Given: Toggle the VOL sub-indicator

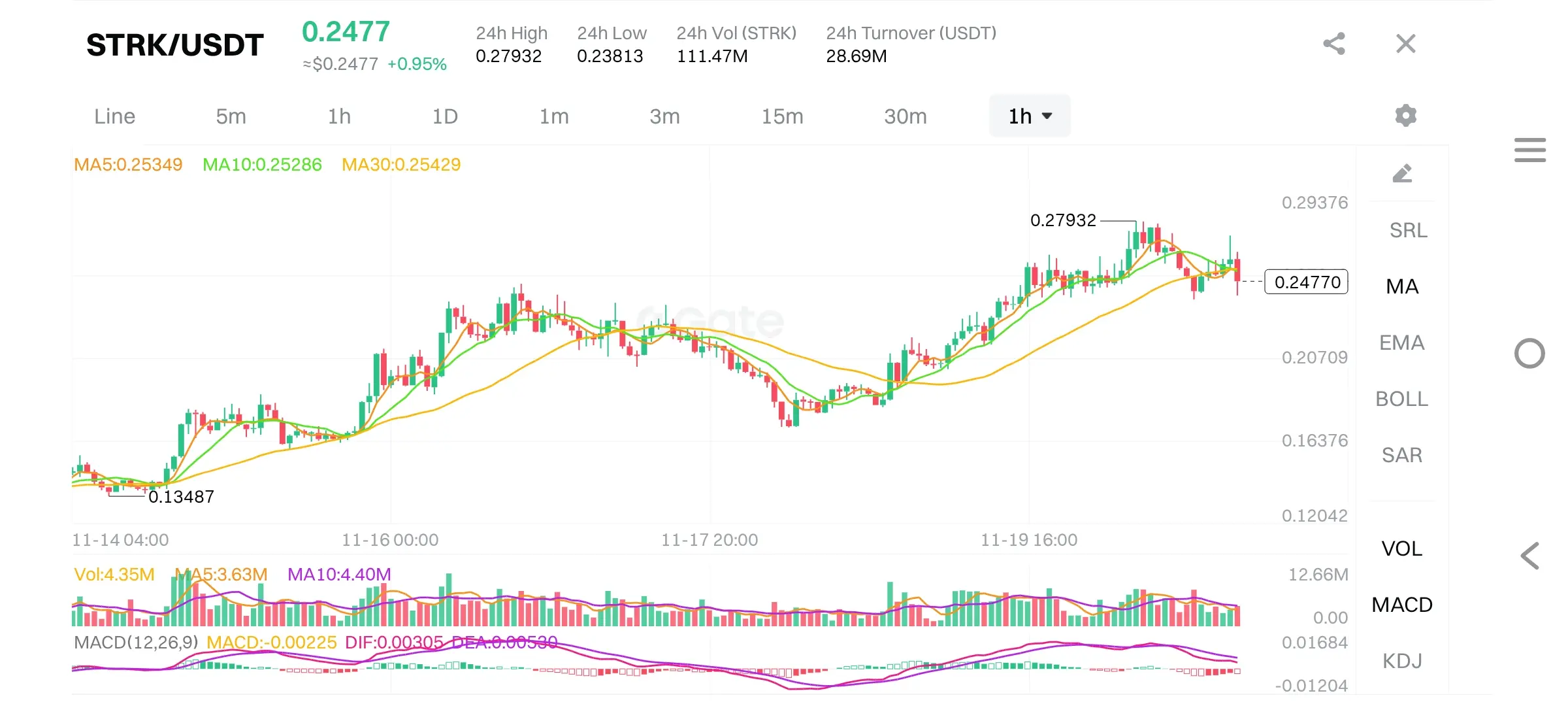Looking at the screenshot, I should click(1402, 548).
